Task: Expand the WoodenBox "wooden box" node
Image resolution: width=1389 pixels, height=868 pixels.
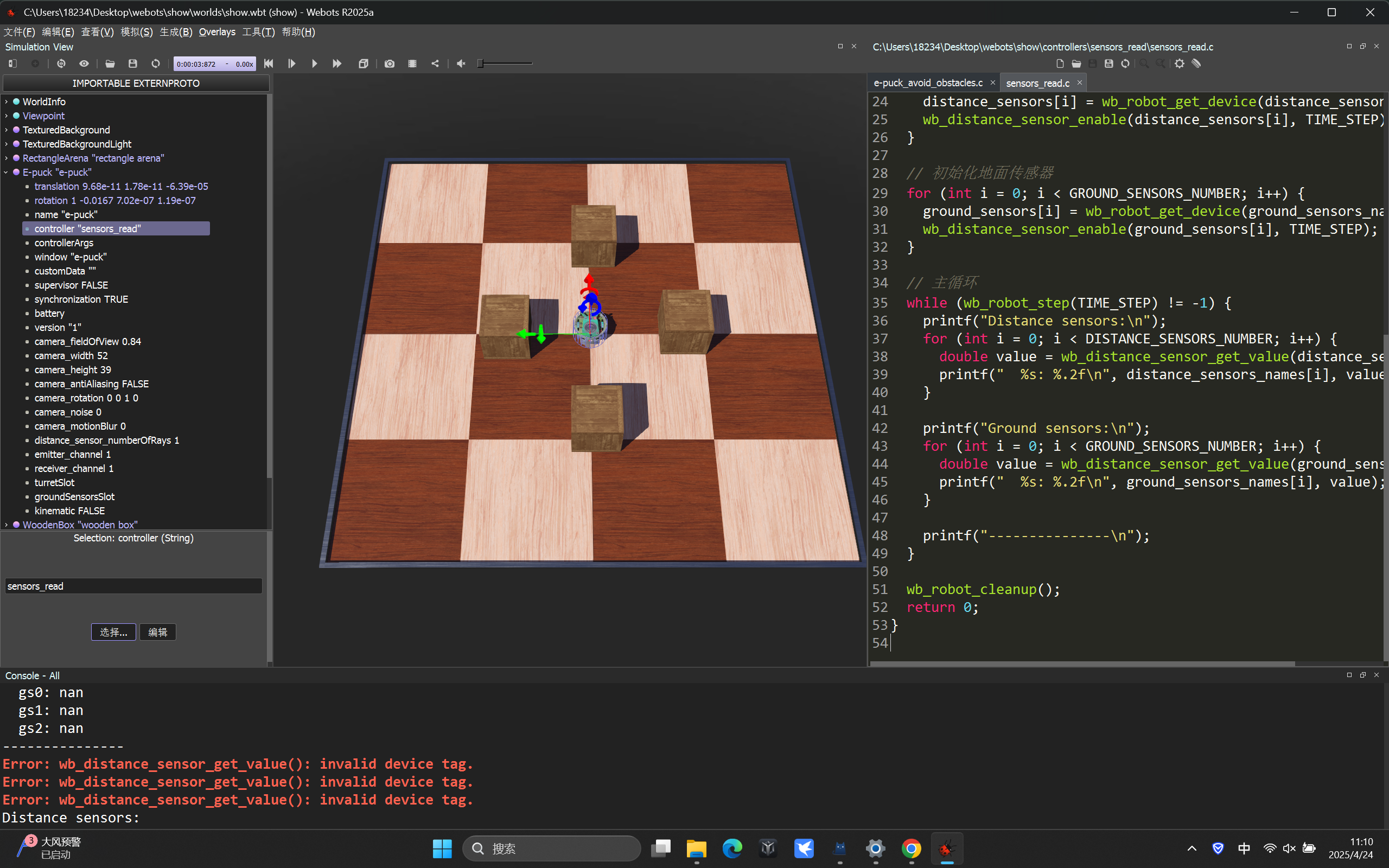Action: coord(7,525)
